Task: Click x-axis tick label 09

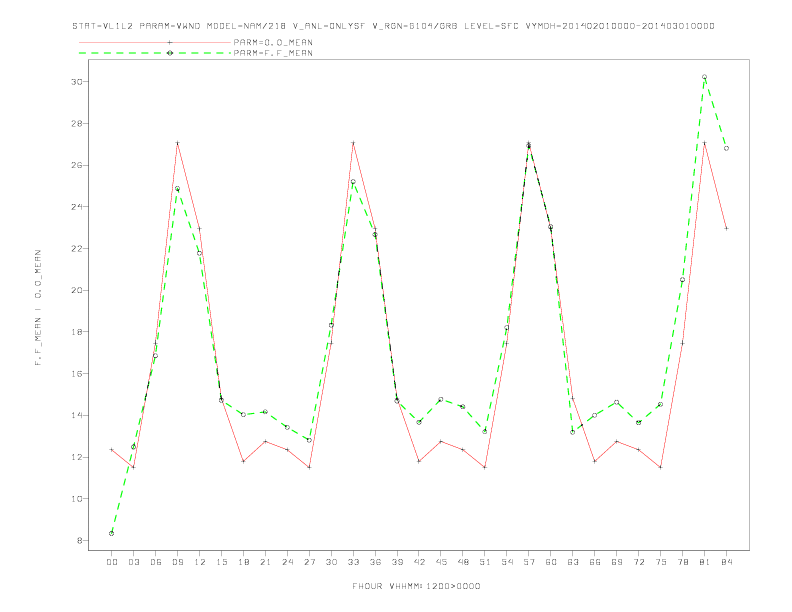Action: (x=177, y=562)
